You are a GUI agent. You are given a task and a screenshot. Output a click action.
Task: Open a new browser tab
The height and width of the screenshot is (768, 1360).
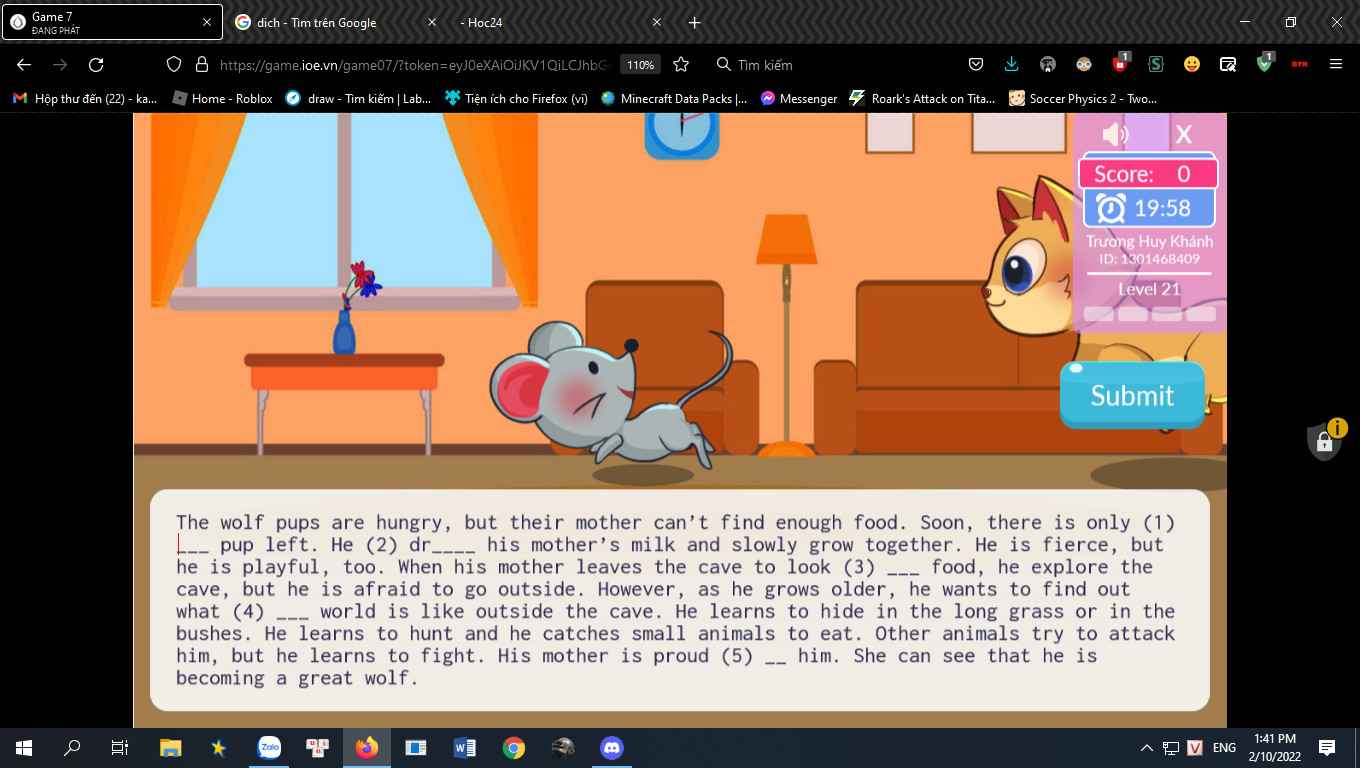coord(695,22)
